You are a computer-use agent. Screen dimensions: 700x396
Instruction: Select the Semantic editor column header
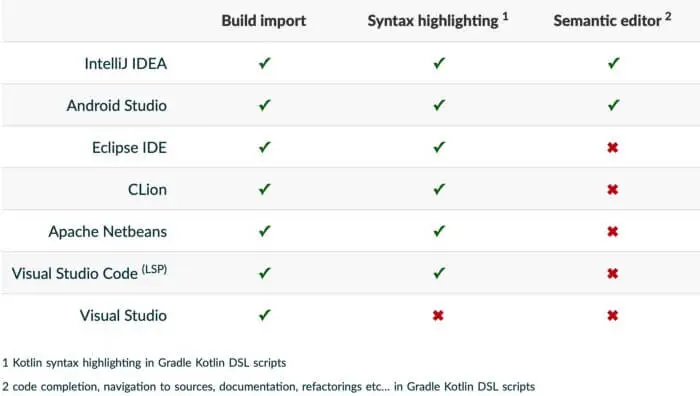click(612, 21)
